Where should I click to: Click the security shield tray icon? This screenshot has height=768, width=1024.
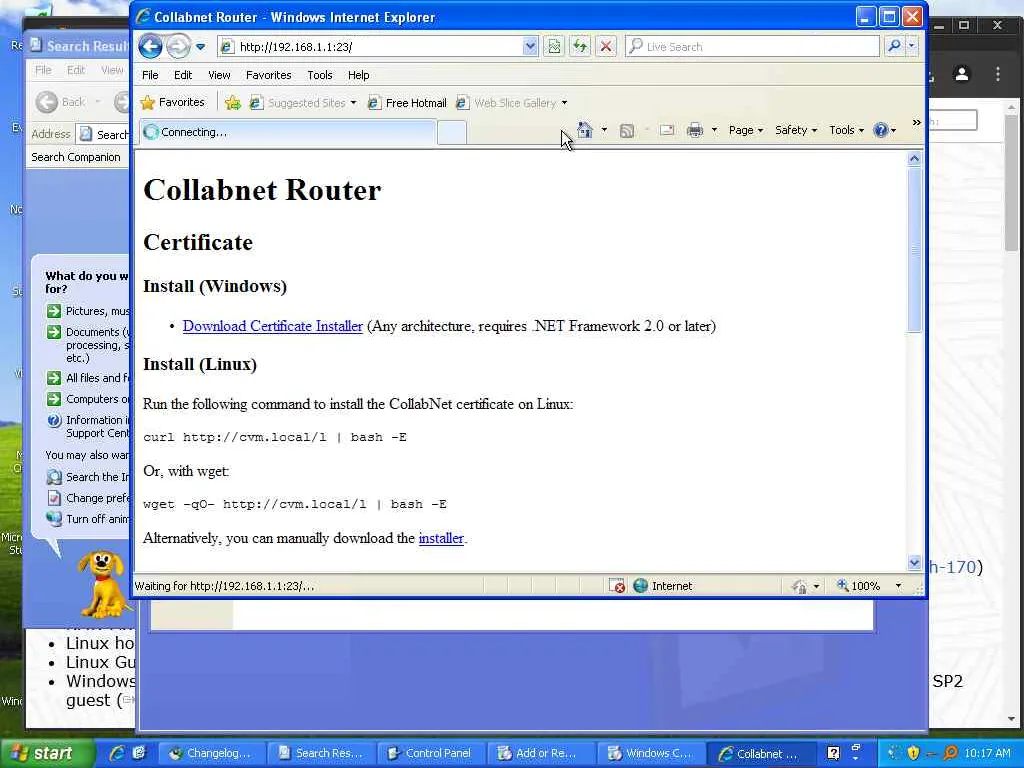click(913, 753)
